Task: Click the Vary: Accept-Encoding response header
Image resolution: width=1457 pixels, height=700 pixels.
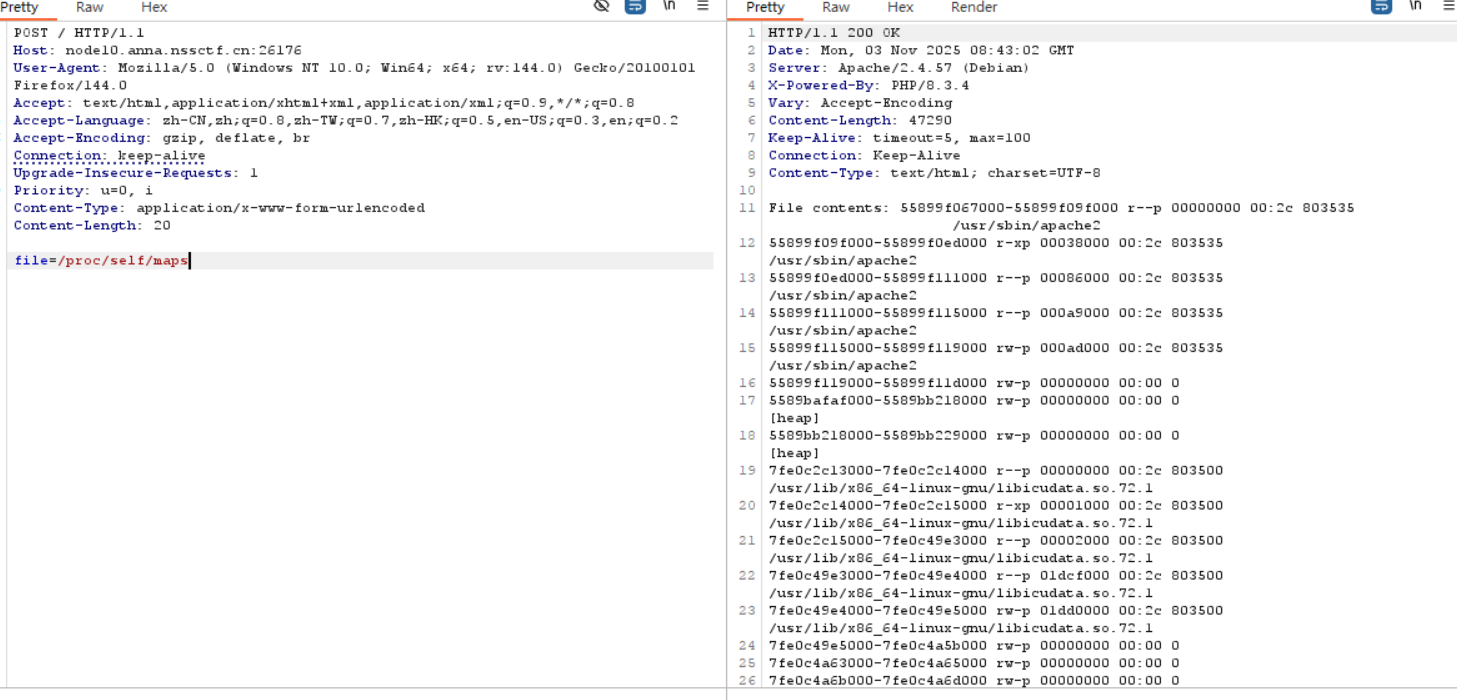Action: [x=860, y=103]
